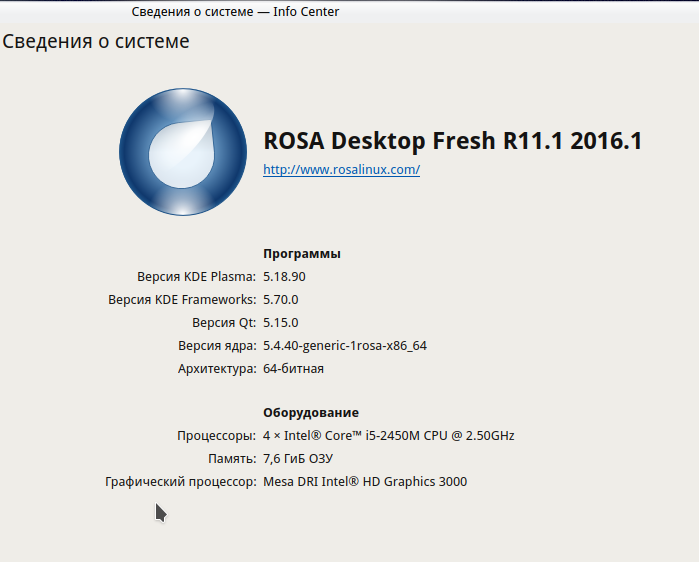Screen dimensions: 699x562
Task: Select the Frameworks version value 5.70.0
Action: pyautogui.click(x=281, y=299)
